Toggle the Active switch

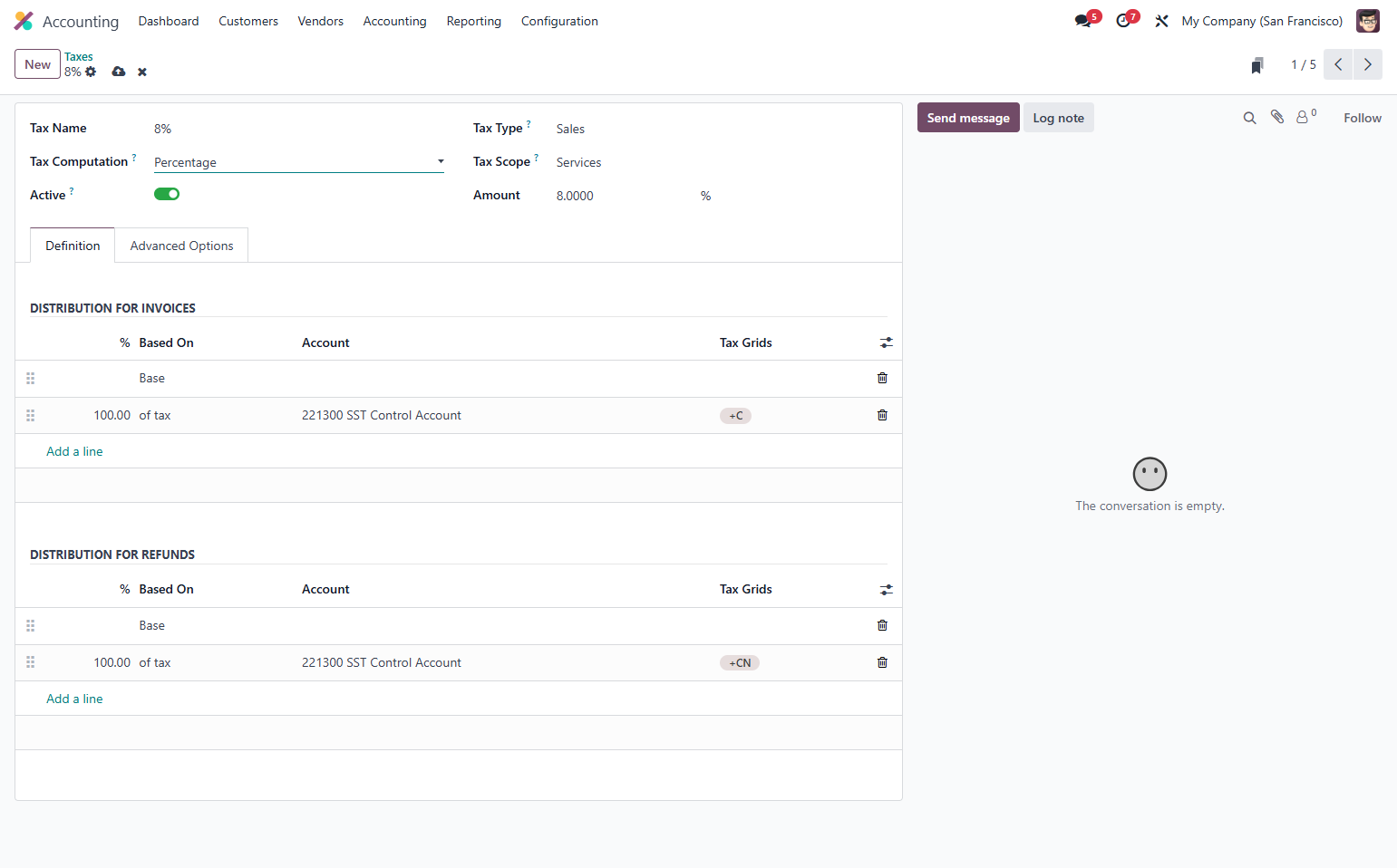pos(167,194)
